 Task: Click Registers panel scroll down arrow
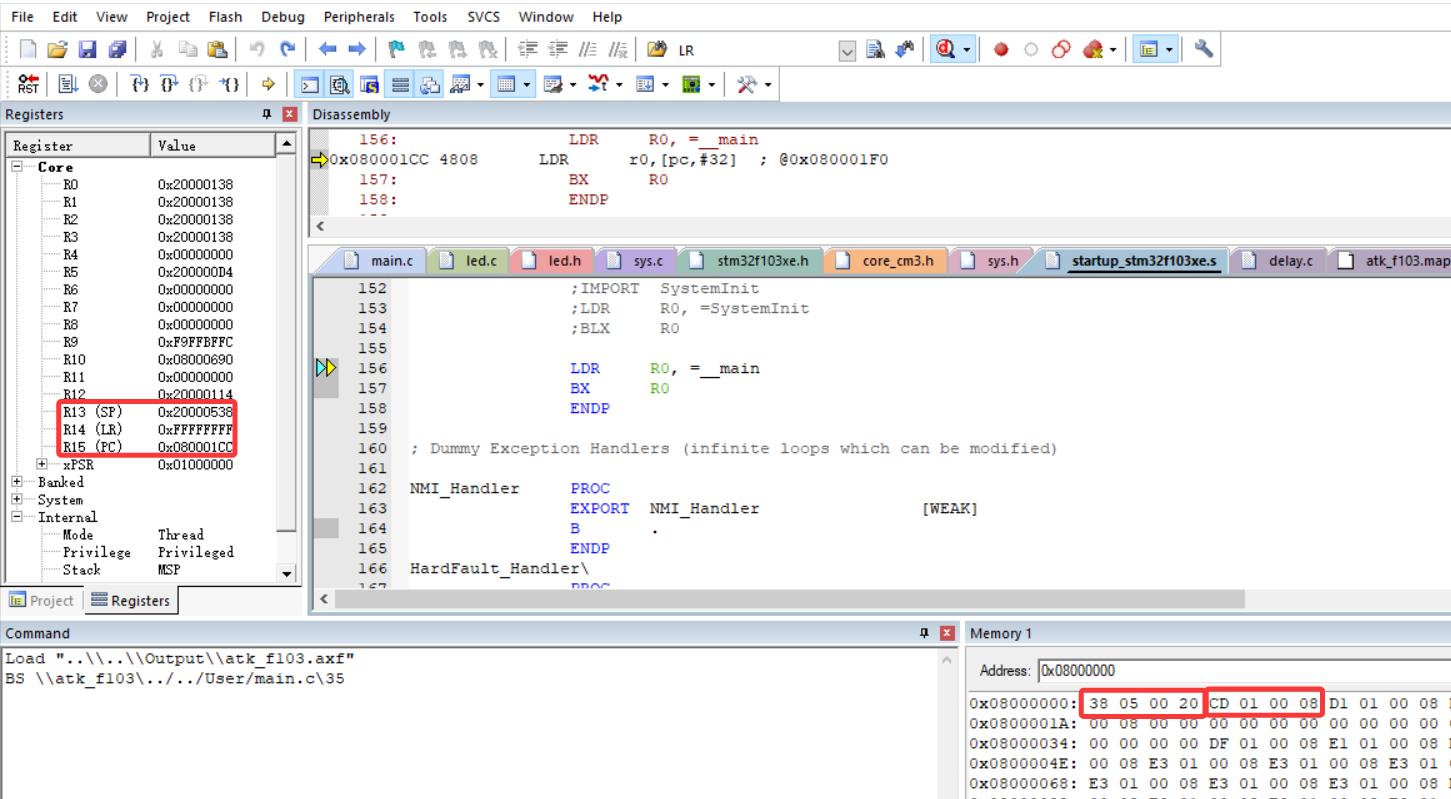point(287,573)
